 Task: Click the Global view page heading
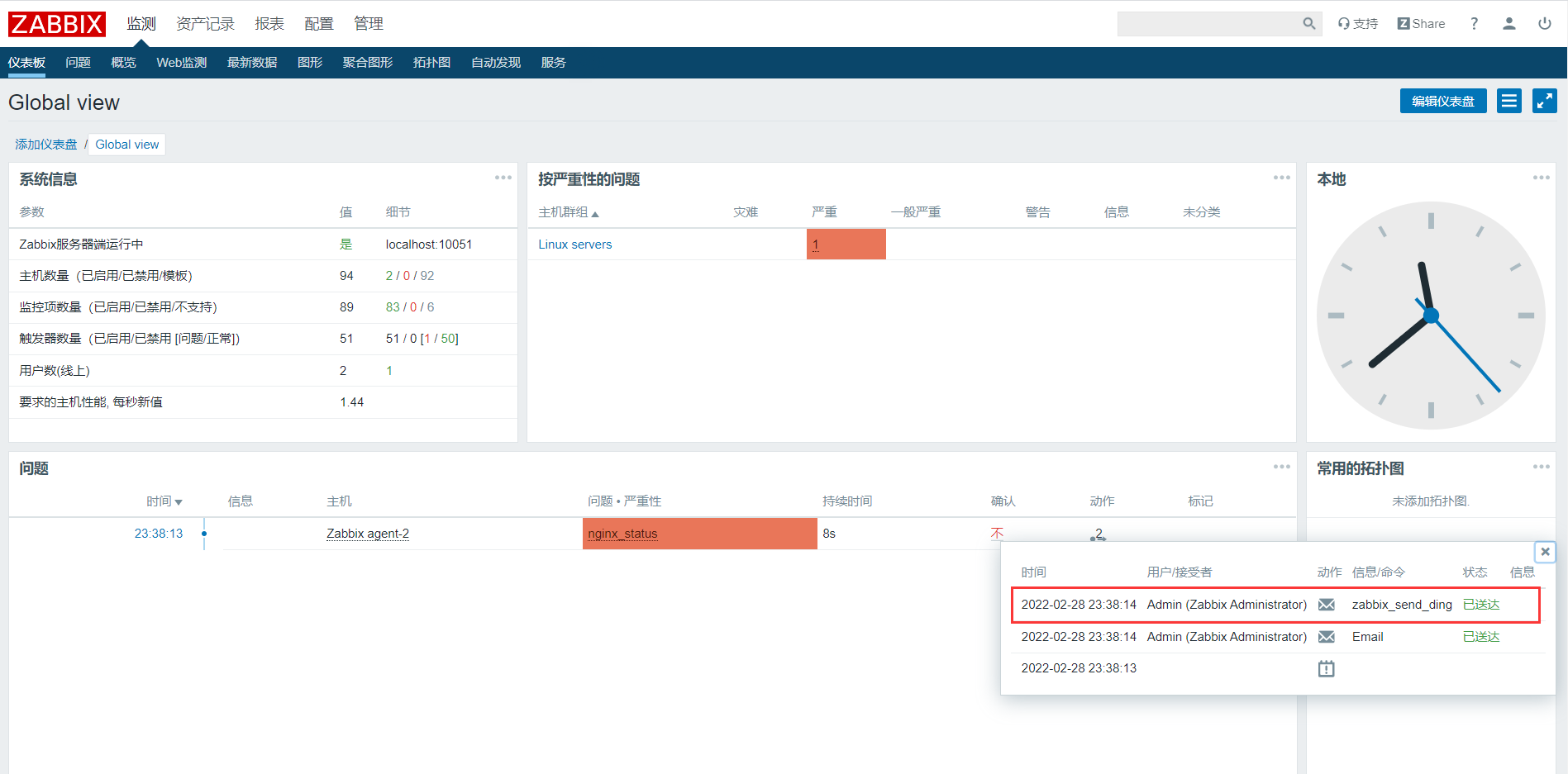(64, 102)
